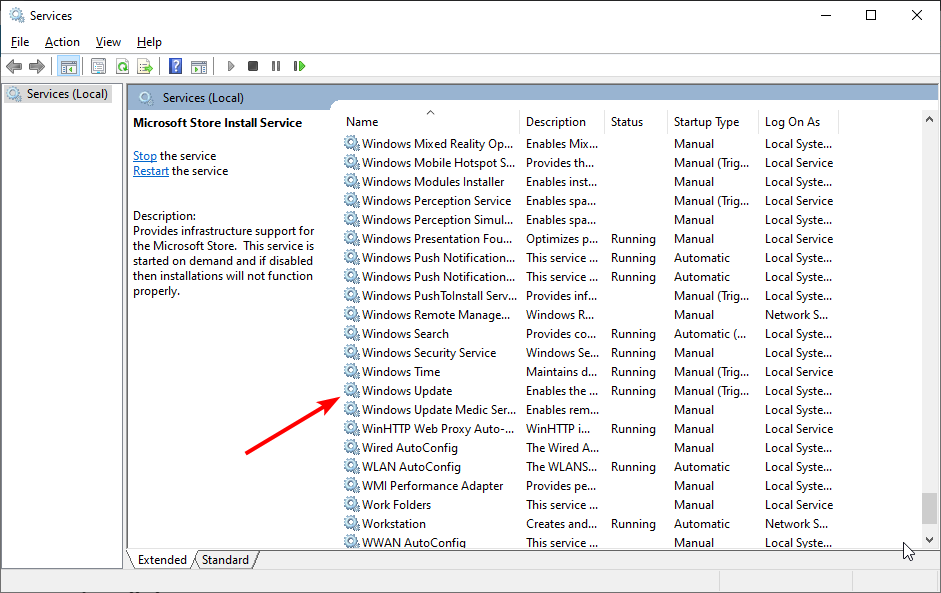941x593 pixels.
Task: Select the Services (Local) tree node
Action: click(57, 94)
